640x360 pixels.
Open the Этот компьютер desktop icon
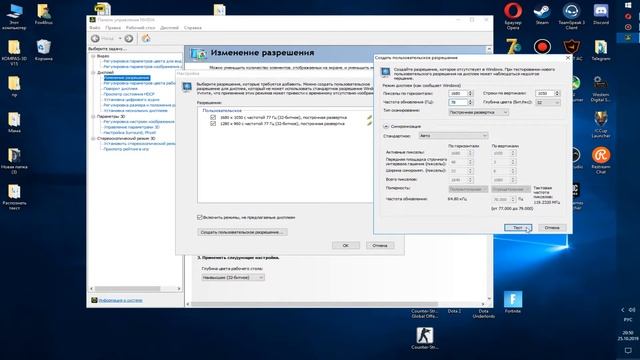(14, 16)
